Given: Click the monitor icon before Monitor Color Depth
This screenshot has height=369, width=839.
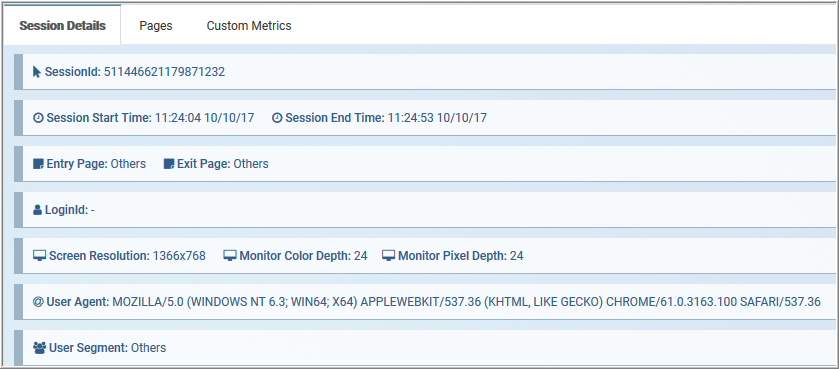Looking at the screenshot, I should pyautogui.click(x=230, y=256).
